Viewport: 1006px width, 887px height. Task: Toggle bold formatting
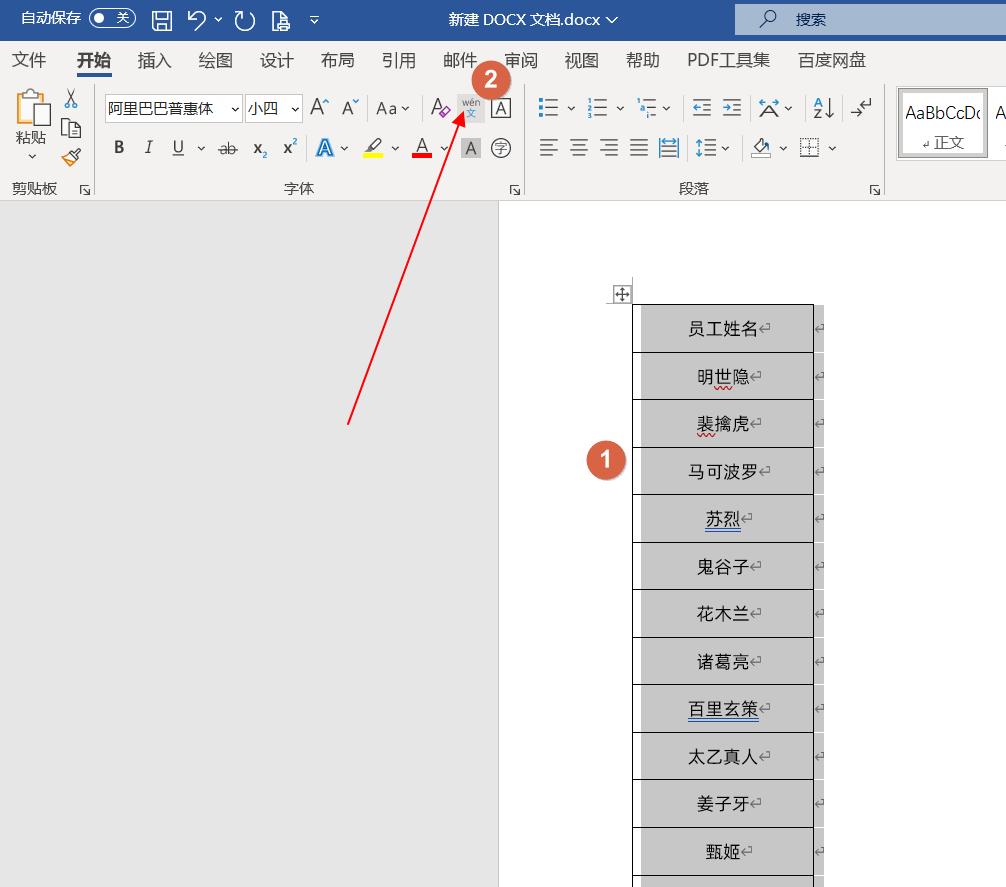(x=119, y=147)
